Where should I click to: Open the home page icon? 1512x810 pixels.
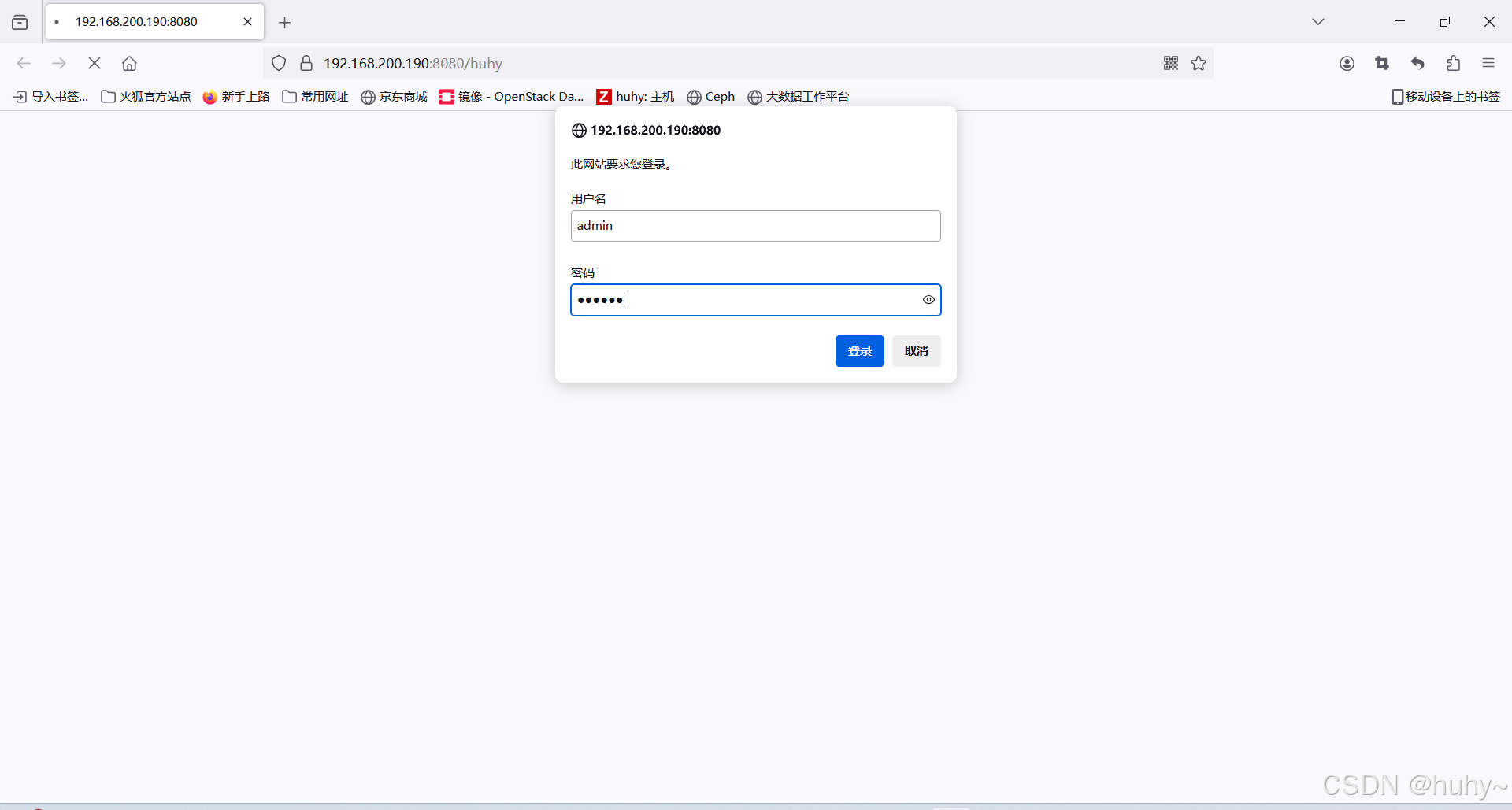pyautogui.click(x=129, y=63)
